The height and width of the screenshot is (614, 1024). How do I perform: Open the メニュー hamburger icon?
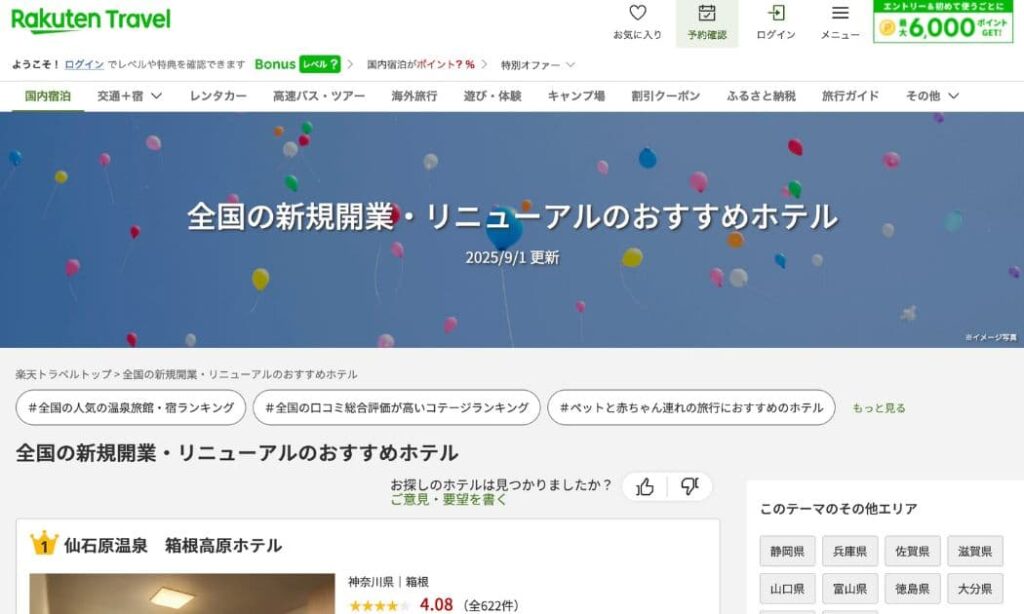click(x=840, y=13)
